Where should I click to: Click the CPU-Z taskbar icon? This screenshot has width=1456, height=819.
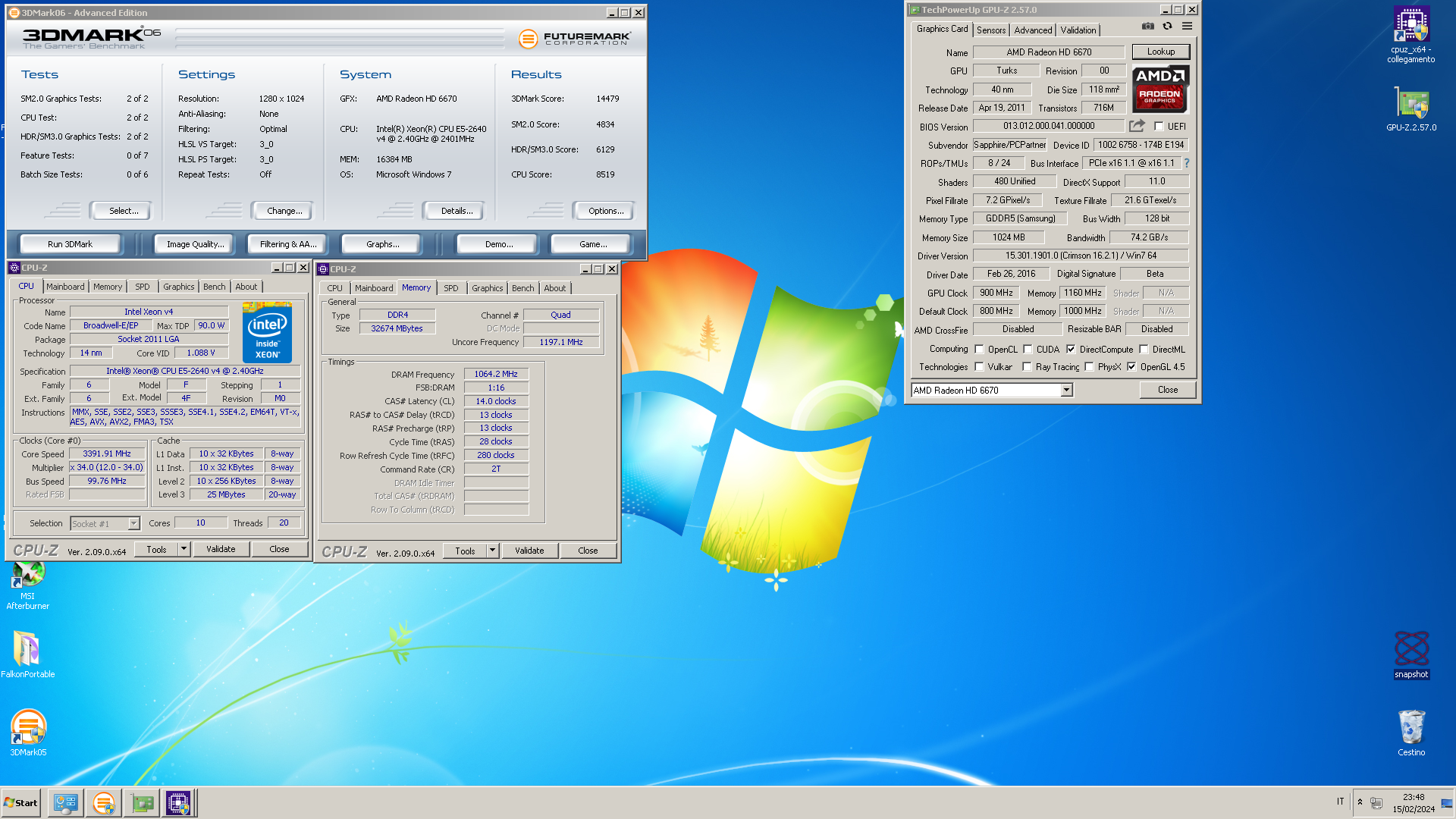tap(179, 802)
